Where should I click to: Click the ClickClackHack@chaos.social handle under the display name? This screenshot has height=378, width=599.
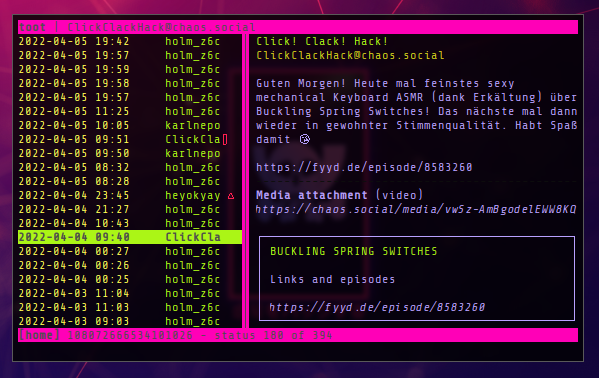pos(350,55)
